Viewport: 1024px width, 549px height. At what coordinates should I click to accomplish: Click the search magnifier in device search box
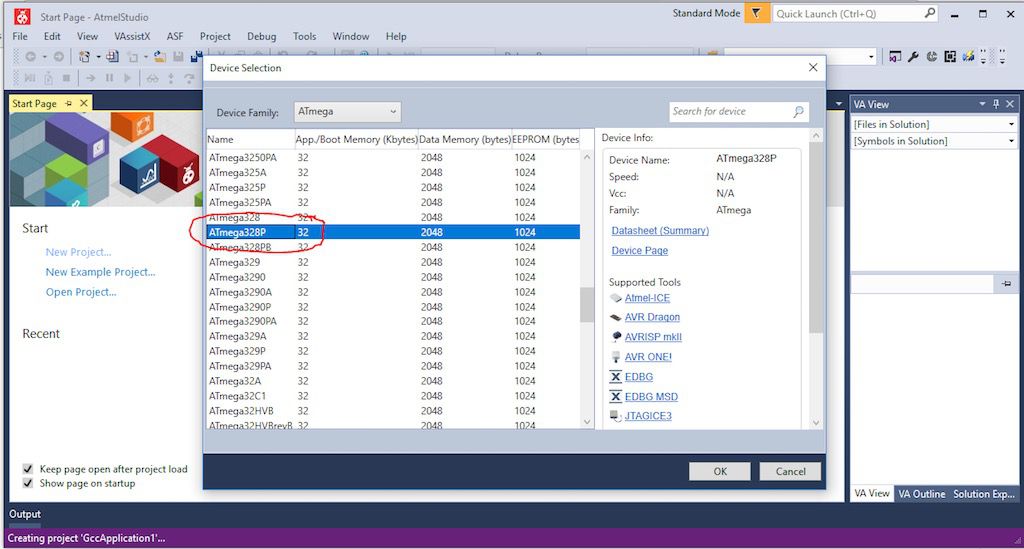click(x=798, y=112)
